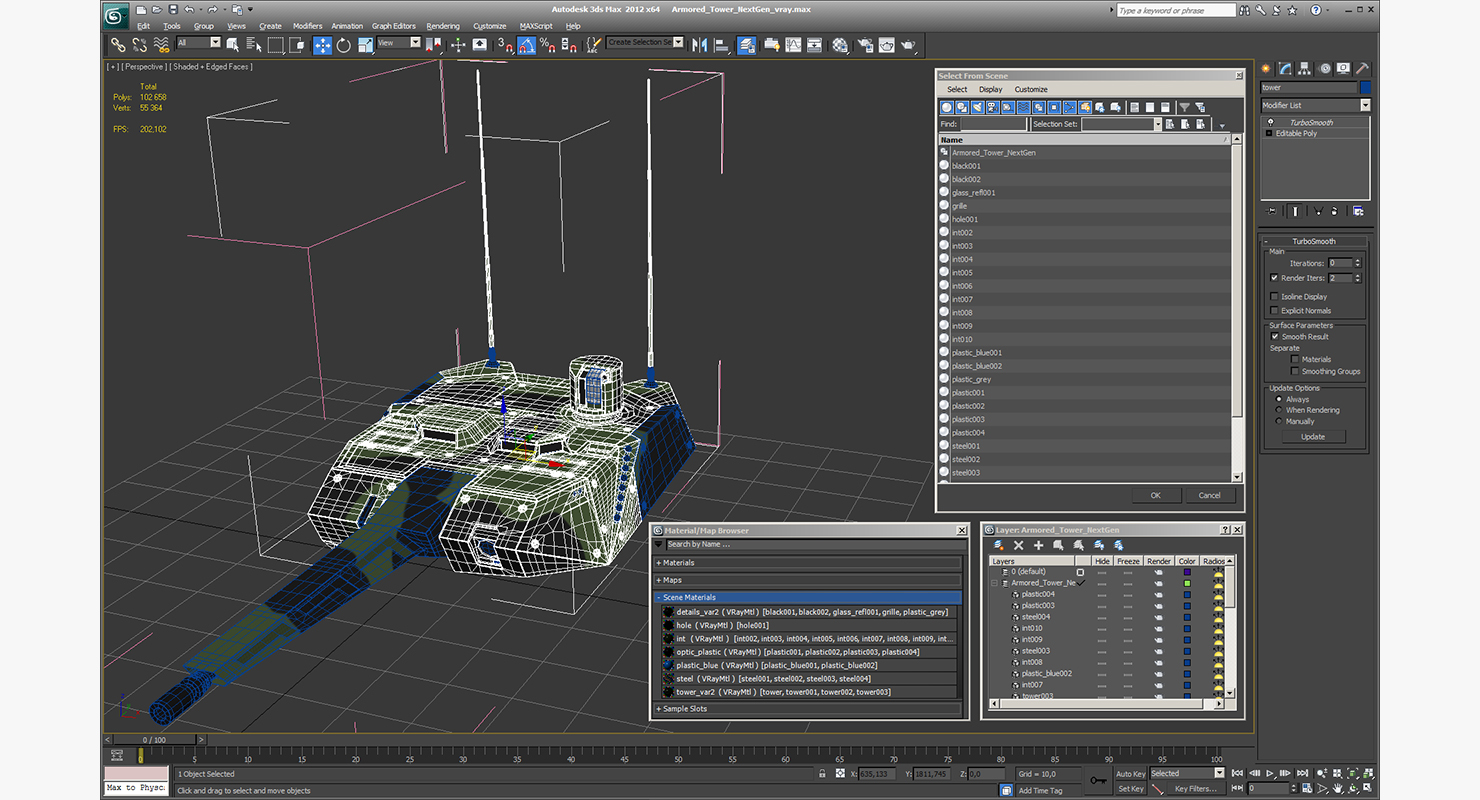
Task: Toggle Display Cameras filter in Select From Scene
Action: click(x=993, y=107)
